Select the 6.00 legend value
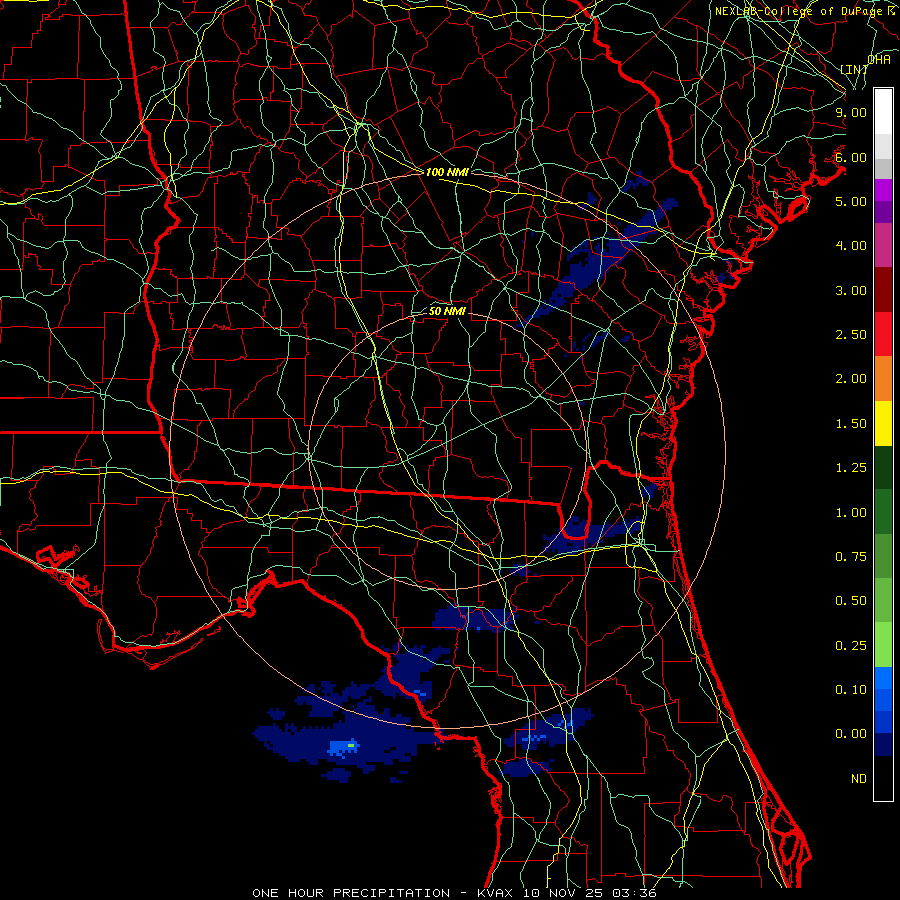Image resolution: width=900 pixels, height=900 pixels. coord(851,157)
